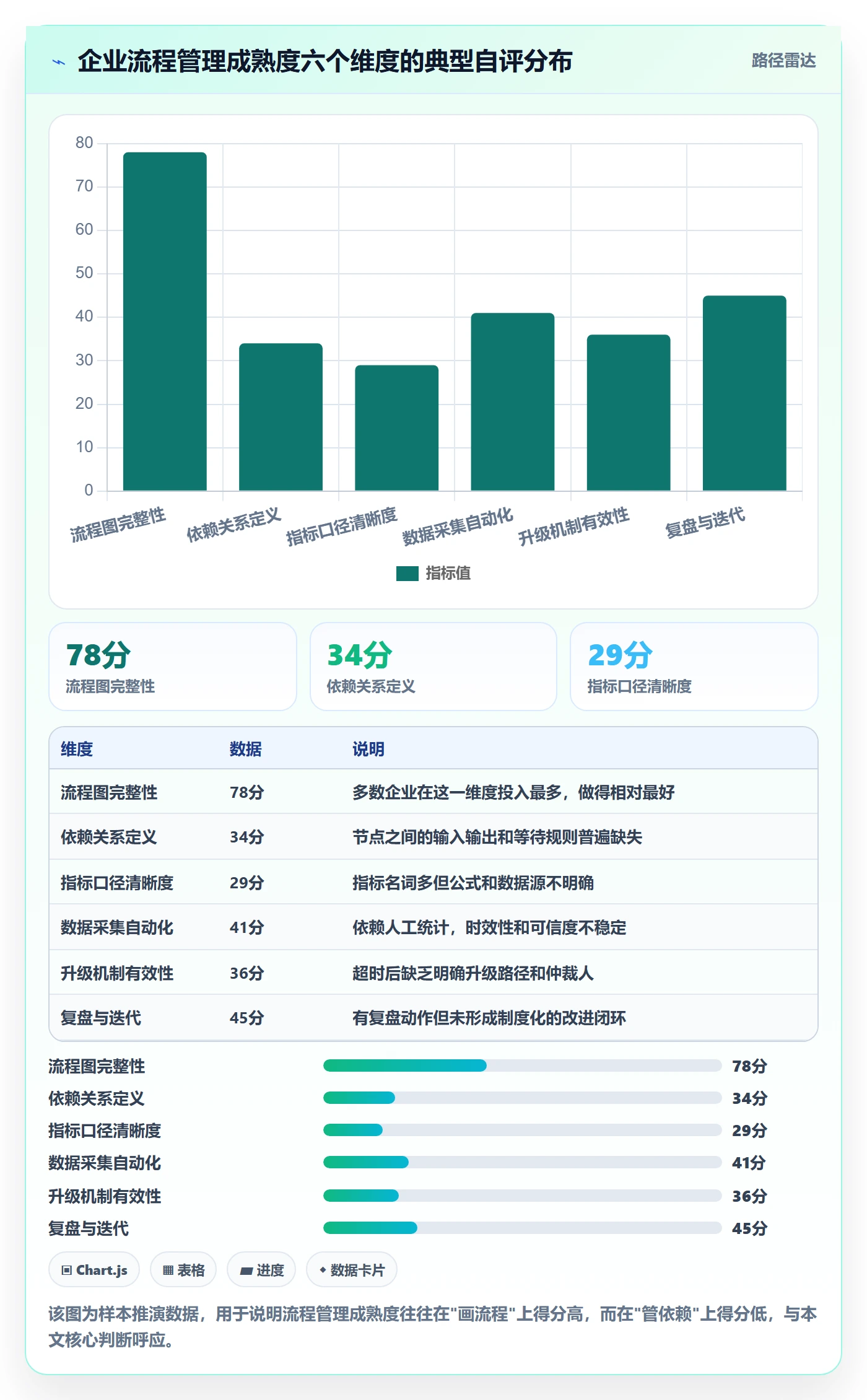Viewport: 867px width, 1400px height.
Task: Select the text 超时后缺乏明确升级路径和仲裁人
Action: point(473,973)
